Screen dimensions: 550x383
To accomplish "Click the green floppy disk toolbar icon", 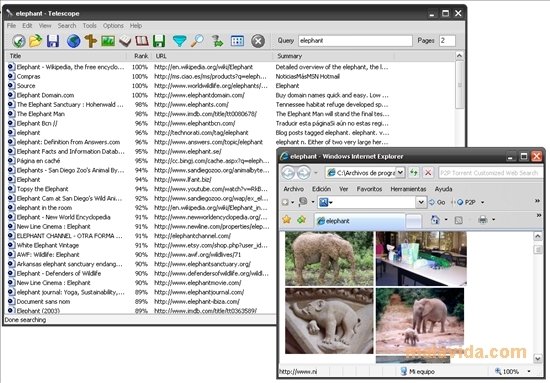I will pyautogui.click(x=159, y=41).
